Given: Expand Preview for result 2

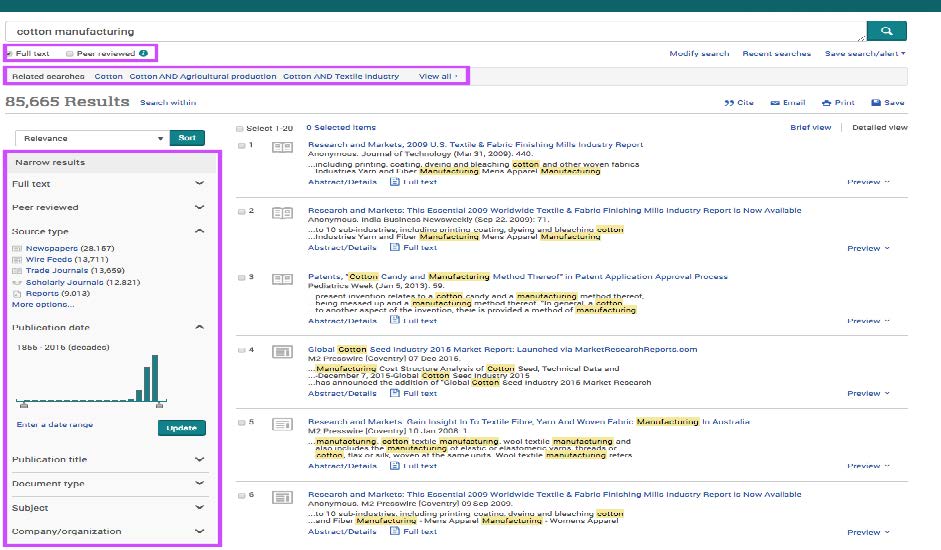Looking at the screenshot, I should [x=868, y=248].
